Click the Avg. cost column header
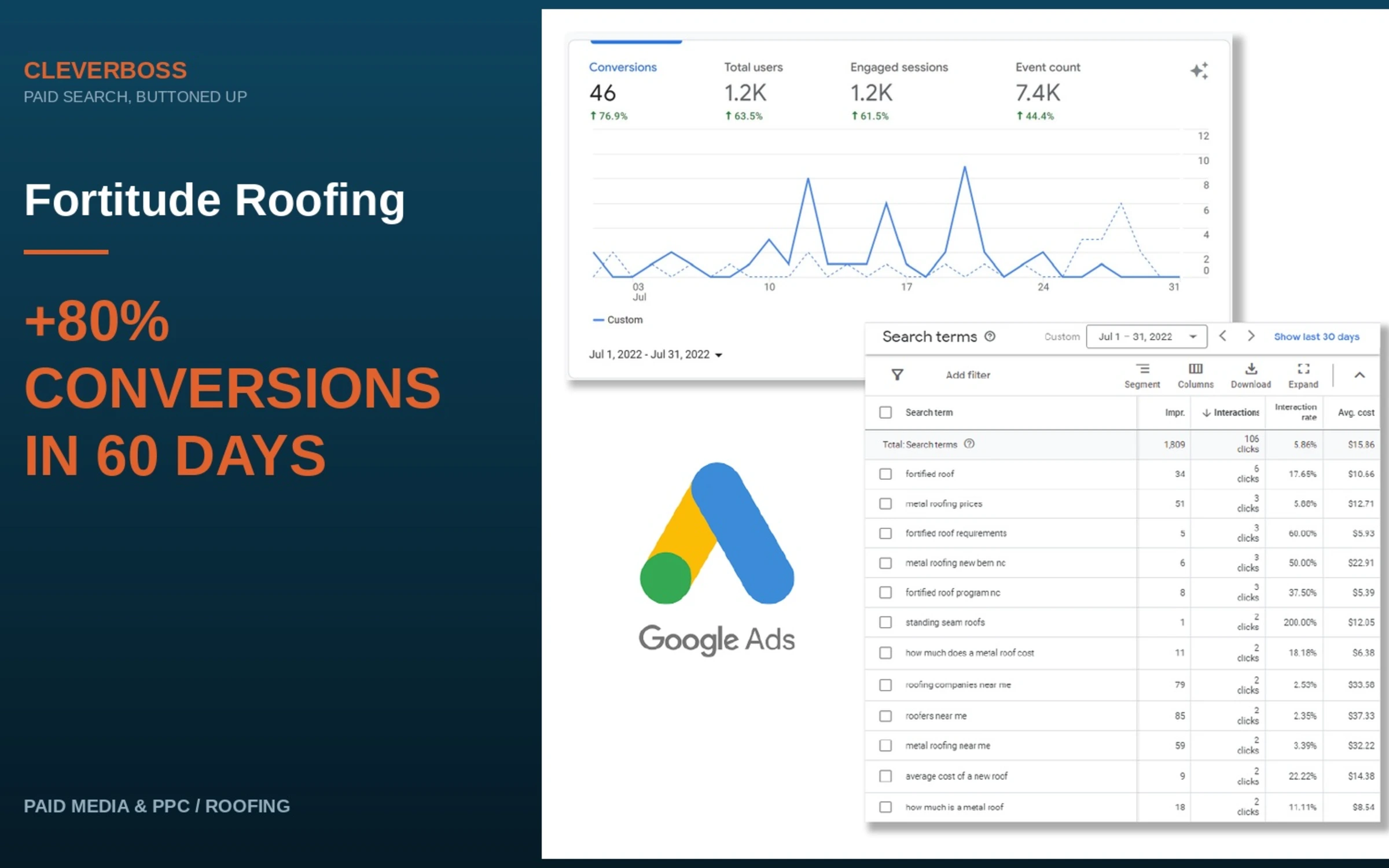 1355,413
